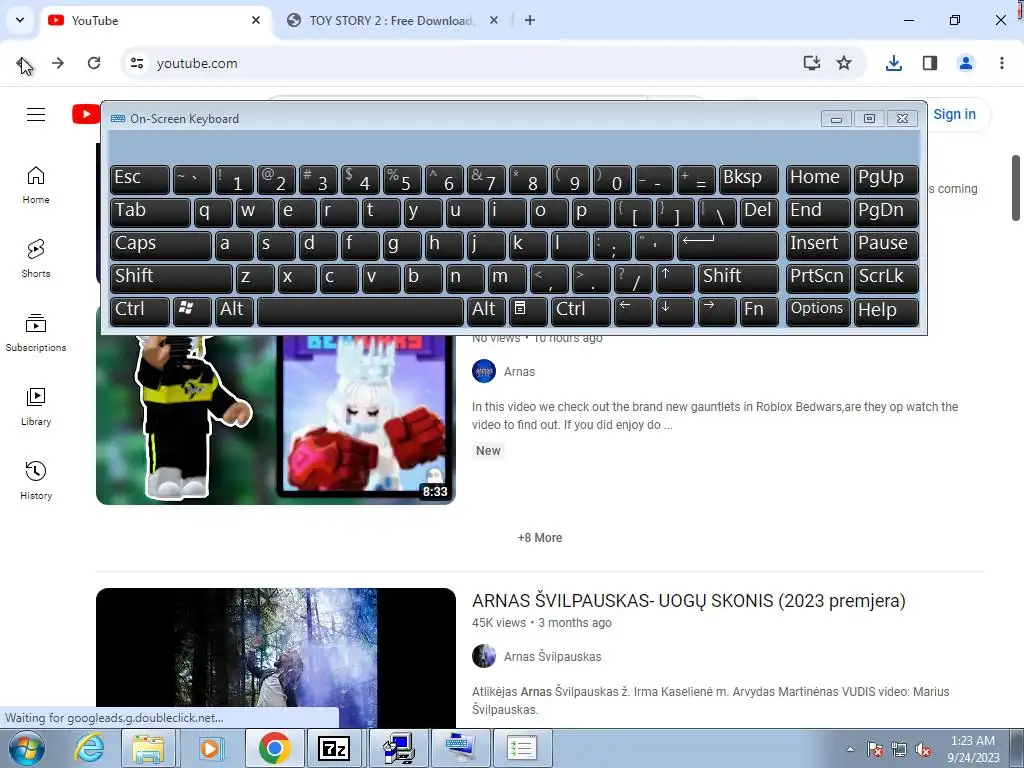Click the context menu key on keyboard
This screenshot has width=1024, height=768.
click(528, 310)
